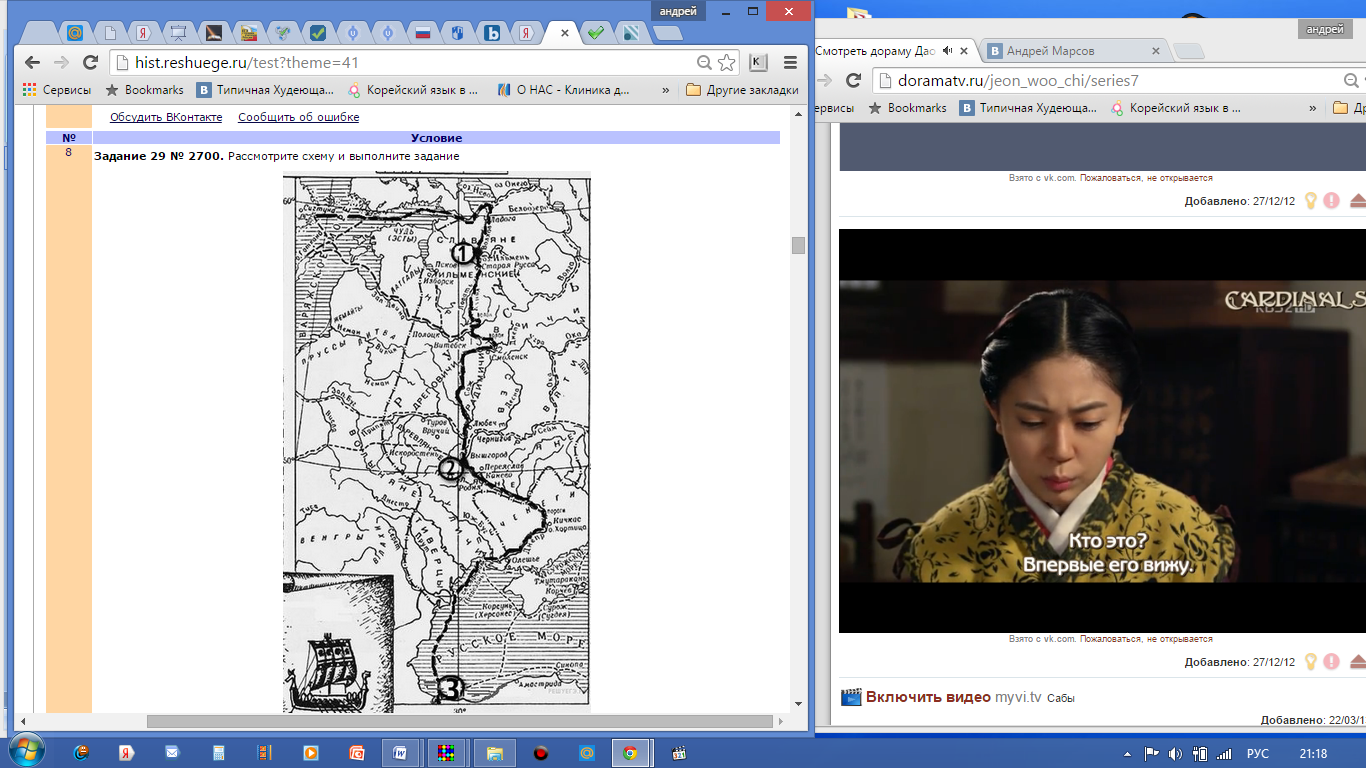This screenshot has width=1366, height=768.
Task: Close the active reshuege tab
Action: pos(565,33)
